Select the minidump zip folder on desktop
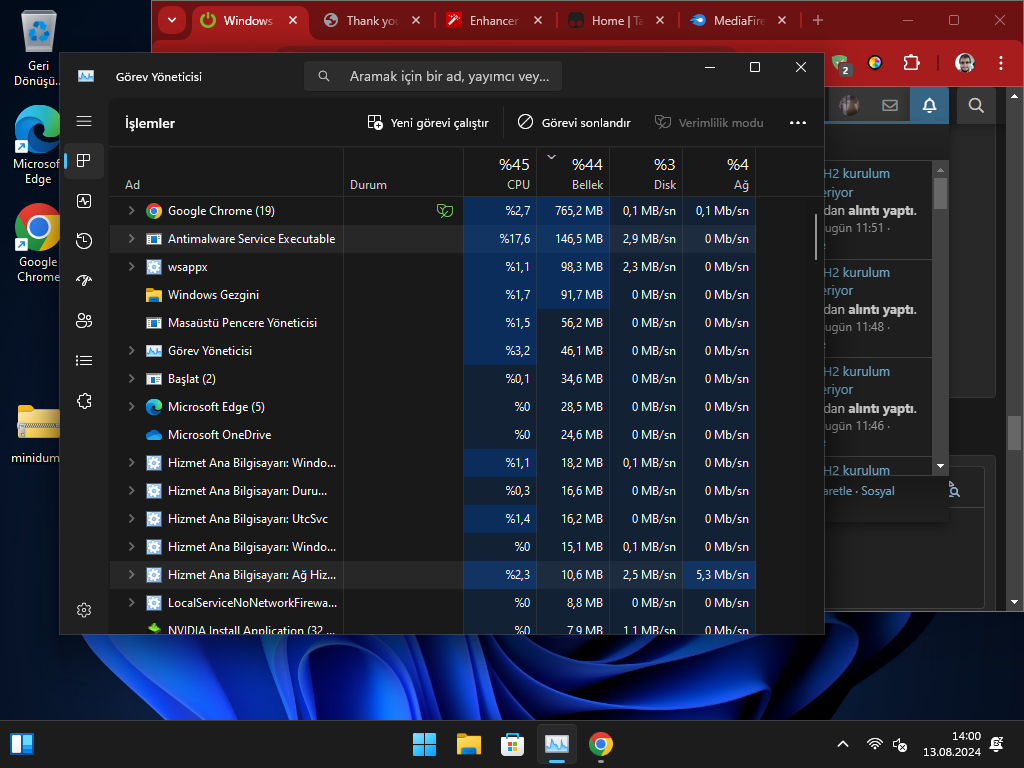 click(37, 434)
